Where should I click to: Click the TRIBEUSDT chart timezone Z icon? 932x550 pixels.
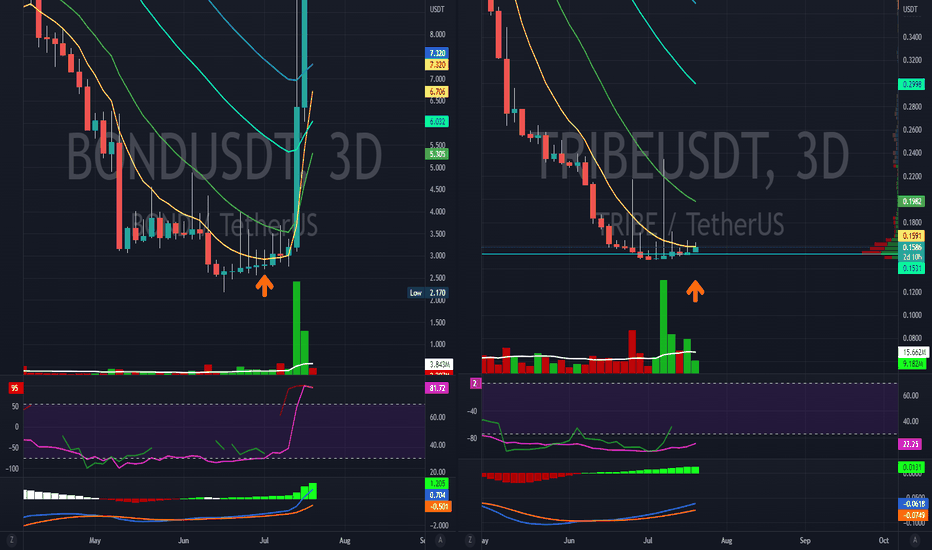tap(470, 540)
